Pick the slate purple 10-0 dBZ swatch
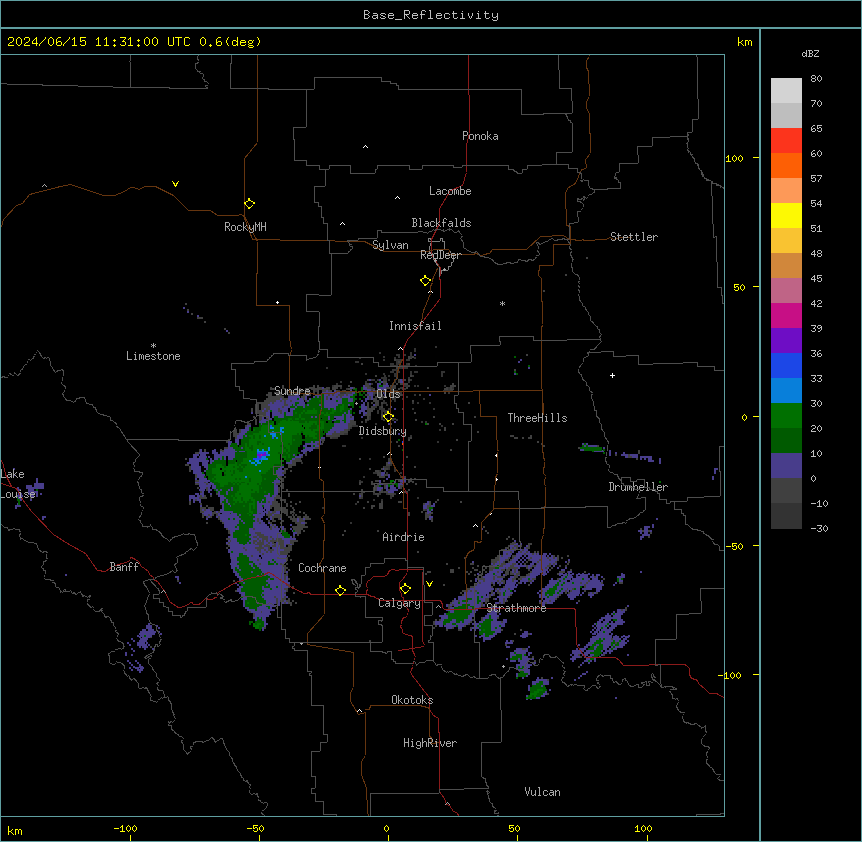Image resolution: width=862 pixels, height=842 pixels. point(786,466)
